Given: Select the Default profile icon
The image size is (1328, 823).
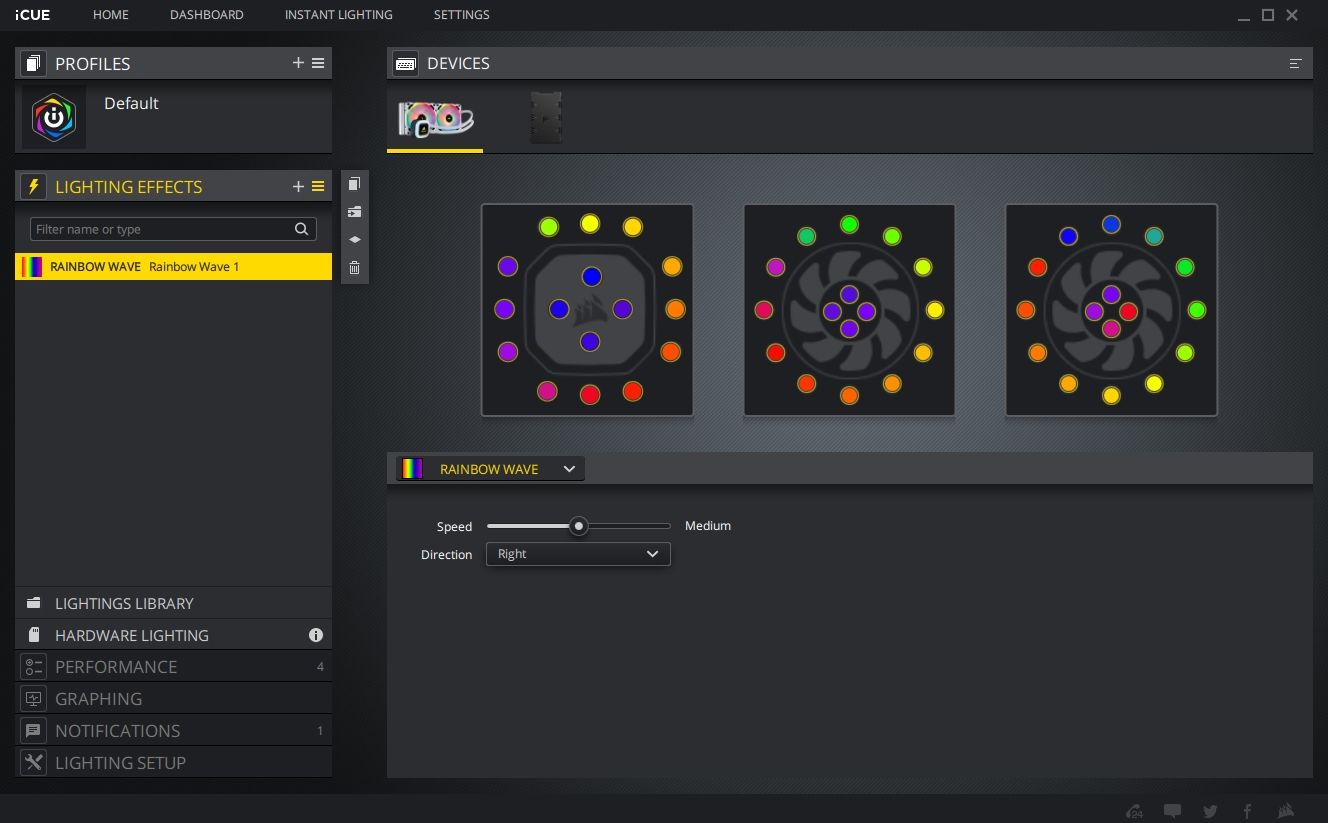Looking at the screenshot, I should pyautogui.click(x=54, y=117).
